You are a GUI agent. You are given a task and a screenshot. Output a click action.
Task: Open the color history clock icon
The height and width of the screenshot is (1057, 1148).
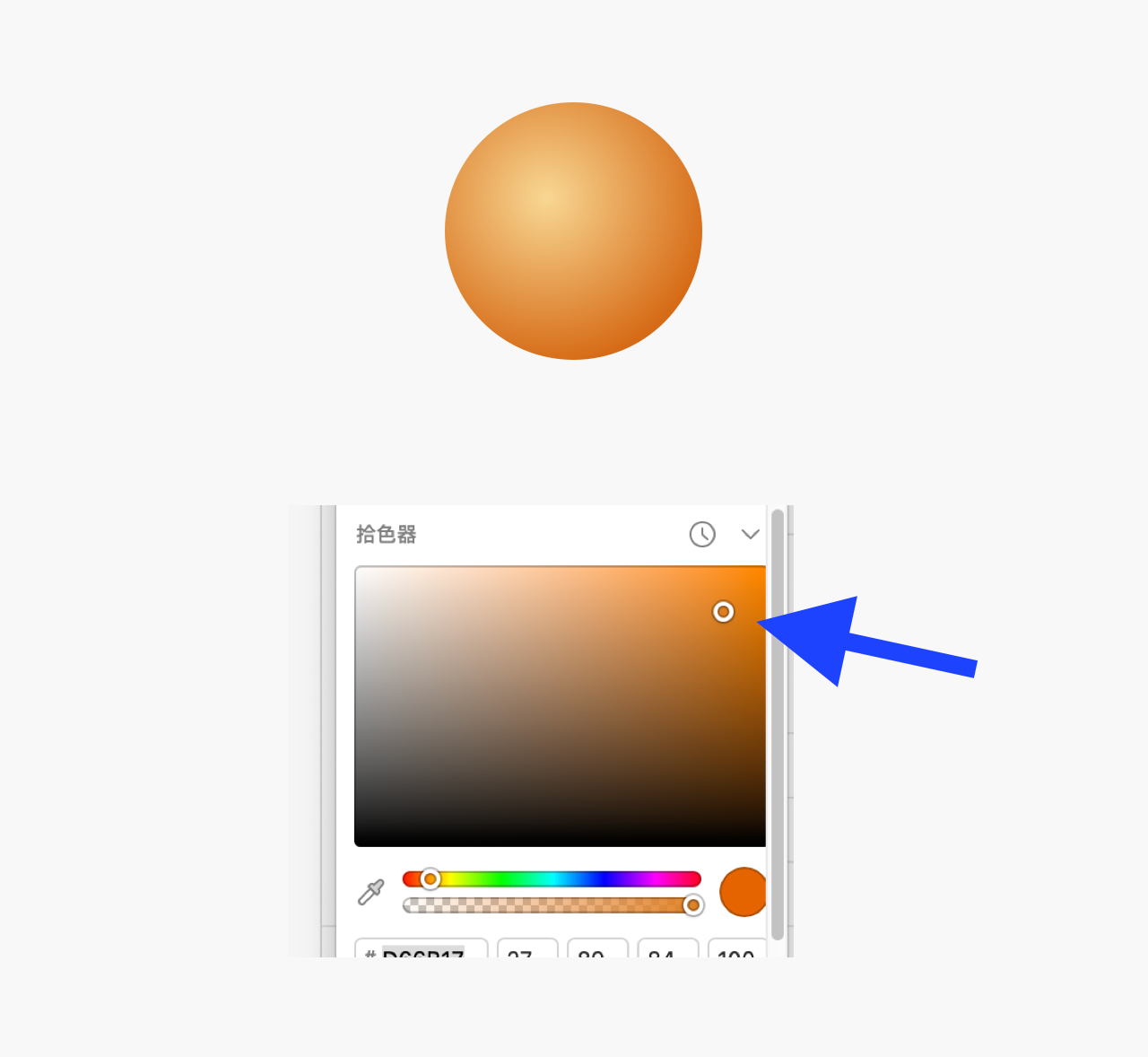pos(702,534)
